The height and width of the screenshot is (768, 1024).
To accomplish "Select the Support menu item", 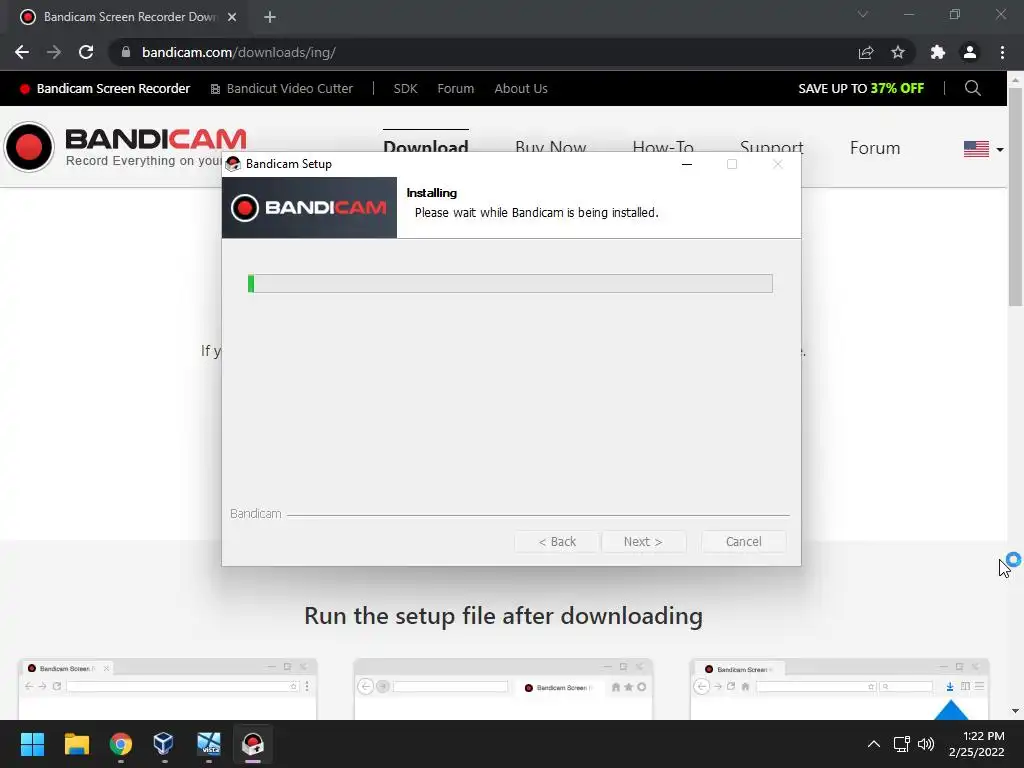I will [771, 146].
